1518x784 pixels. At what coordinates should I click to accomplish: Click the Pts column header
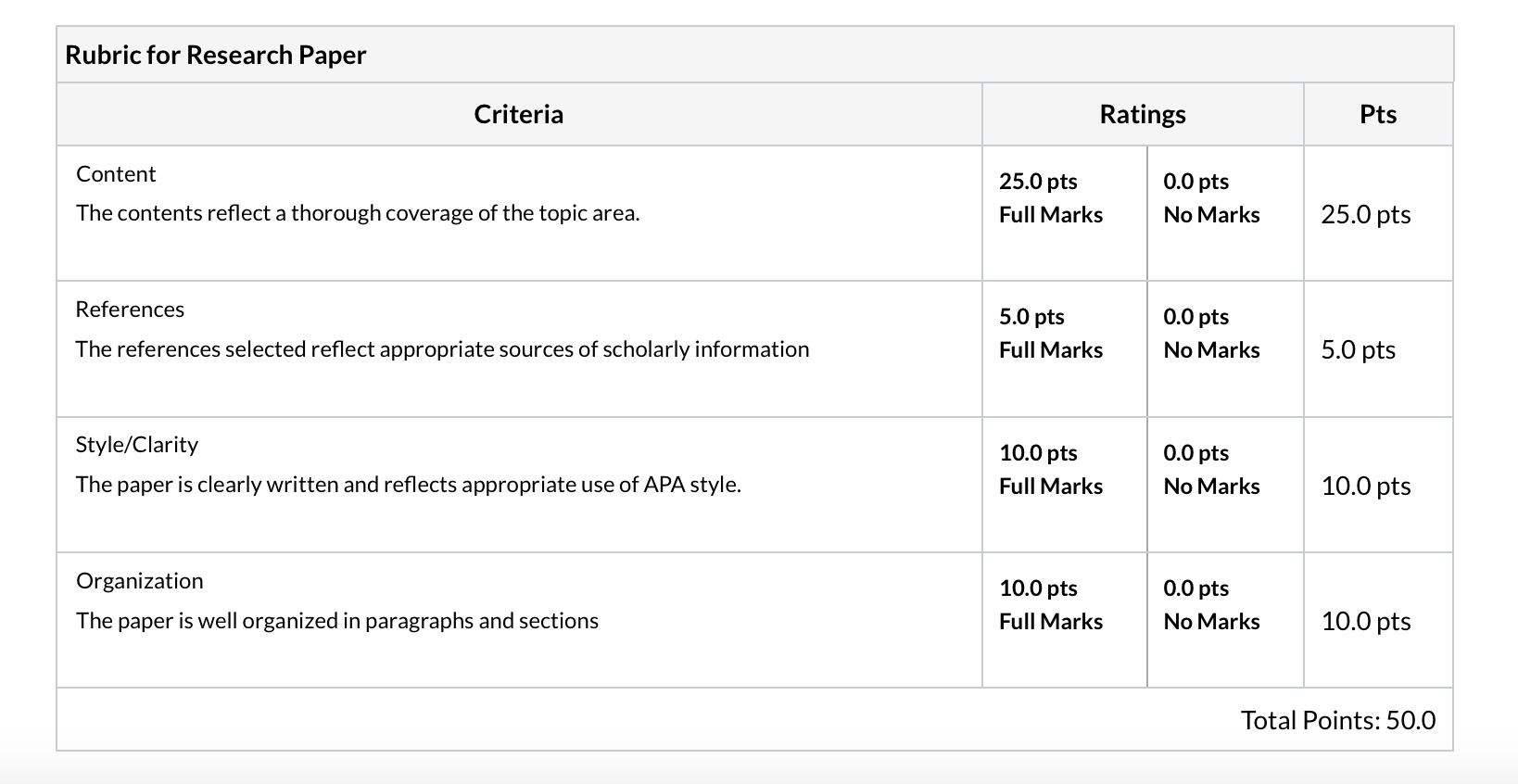tap(1378, 114)
